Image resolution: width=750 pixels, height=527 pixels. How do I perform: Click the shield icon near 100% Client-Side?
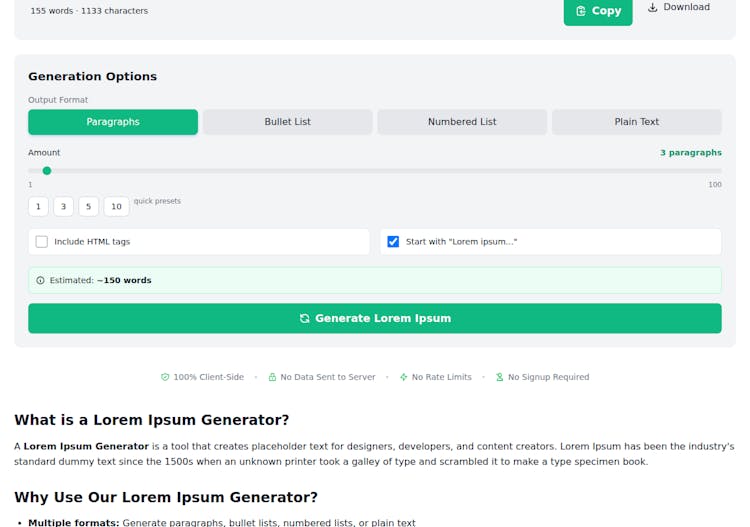165,378
